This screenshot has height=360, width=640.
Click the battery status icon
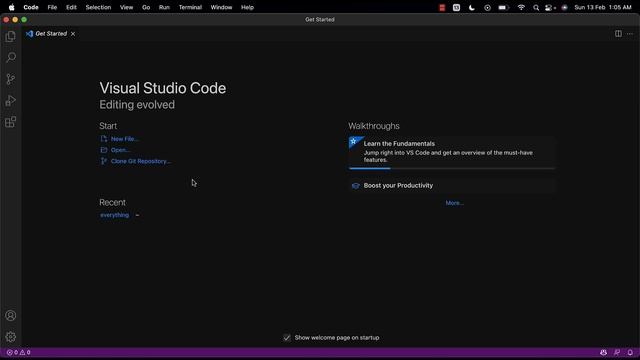pos(504,7)
